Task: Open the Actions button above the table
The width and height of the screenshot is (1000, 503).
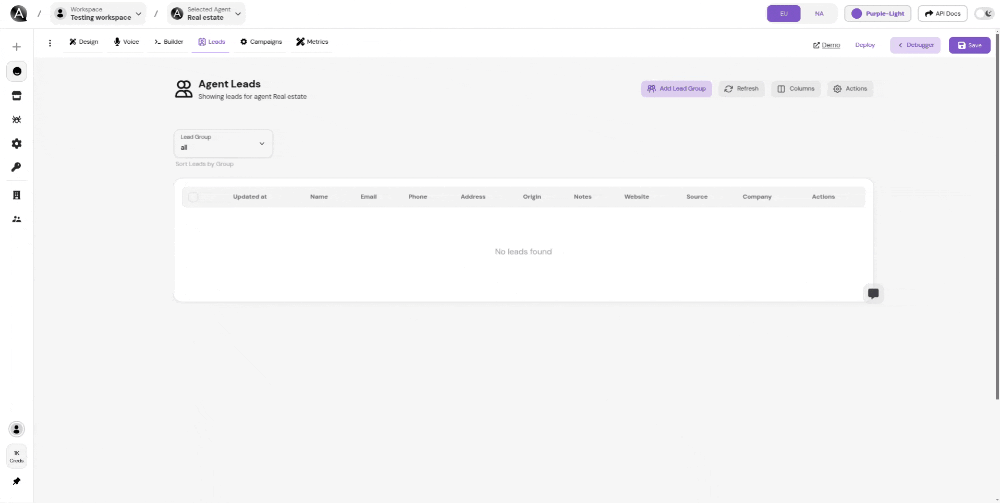Action: point(850,89)
